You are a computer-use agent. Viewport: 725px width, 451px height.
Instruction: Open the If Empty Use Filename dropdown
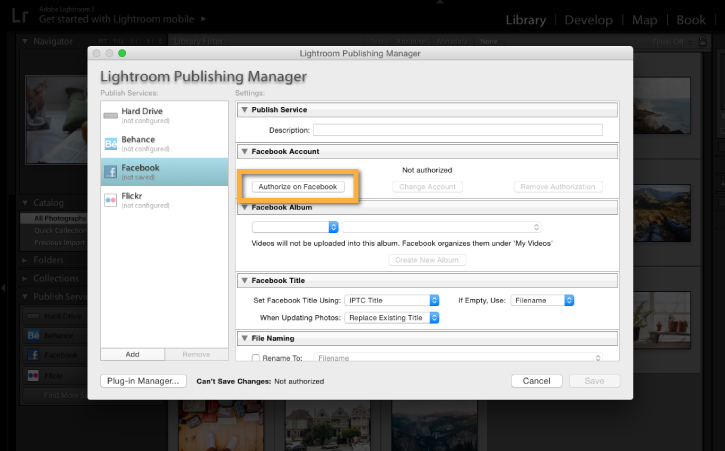tap(542, 300)
